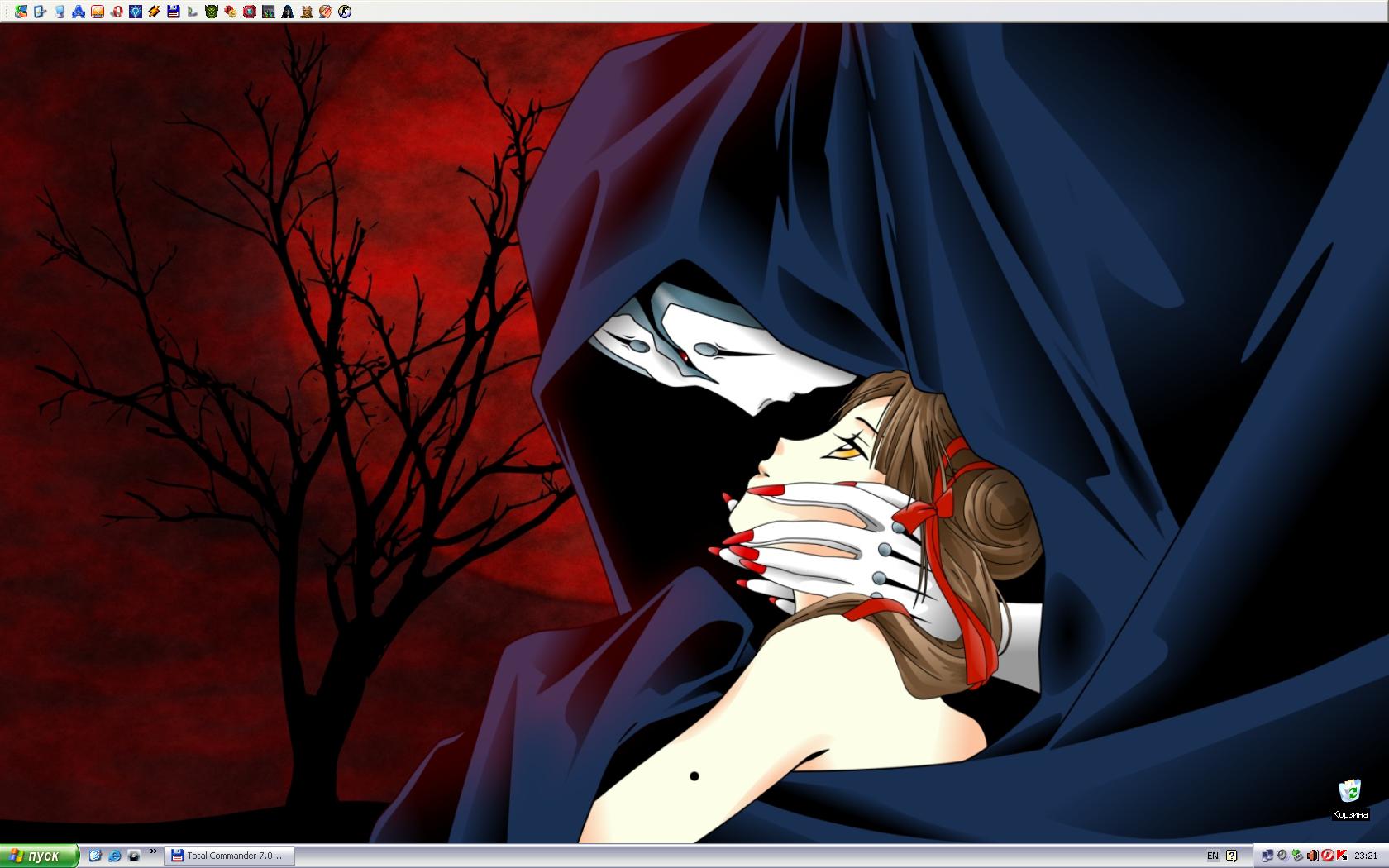Open the orange window icon shortcut
The image size is (1389, 868).
[98, 12]
